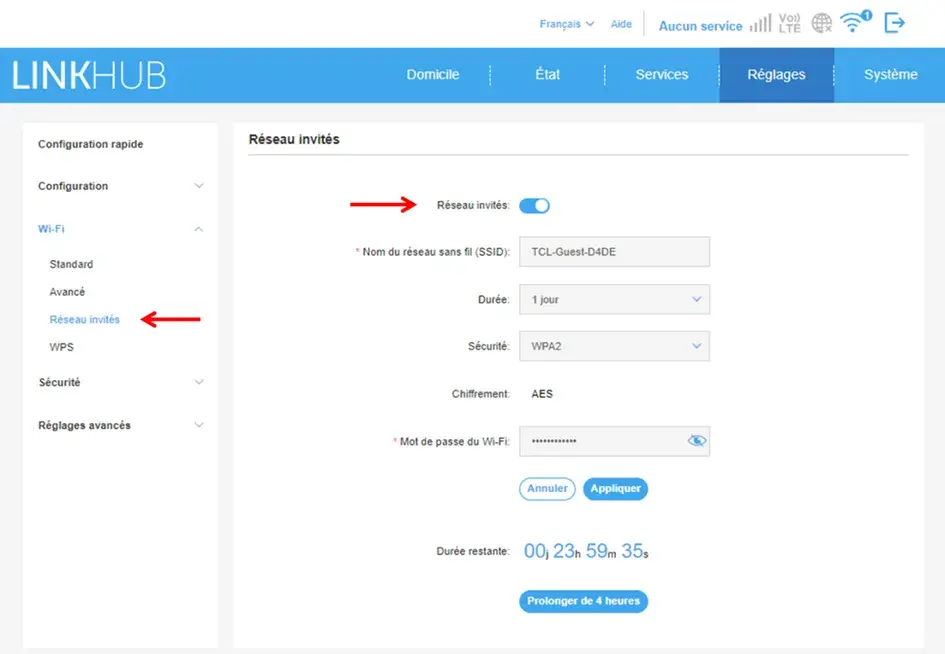
Task: Open the Wi-Fi connected devices icon
Action: 855,22
